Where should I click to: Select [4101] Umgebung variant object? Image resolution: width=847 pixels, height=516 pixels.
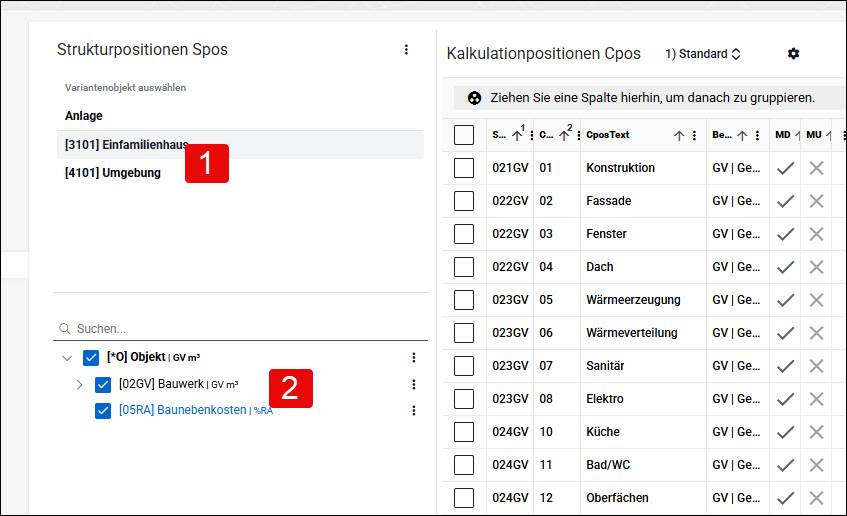(x=113, y=173)
